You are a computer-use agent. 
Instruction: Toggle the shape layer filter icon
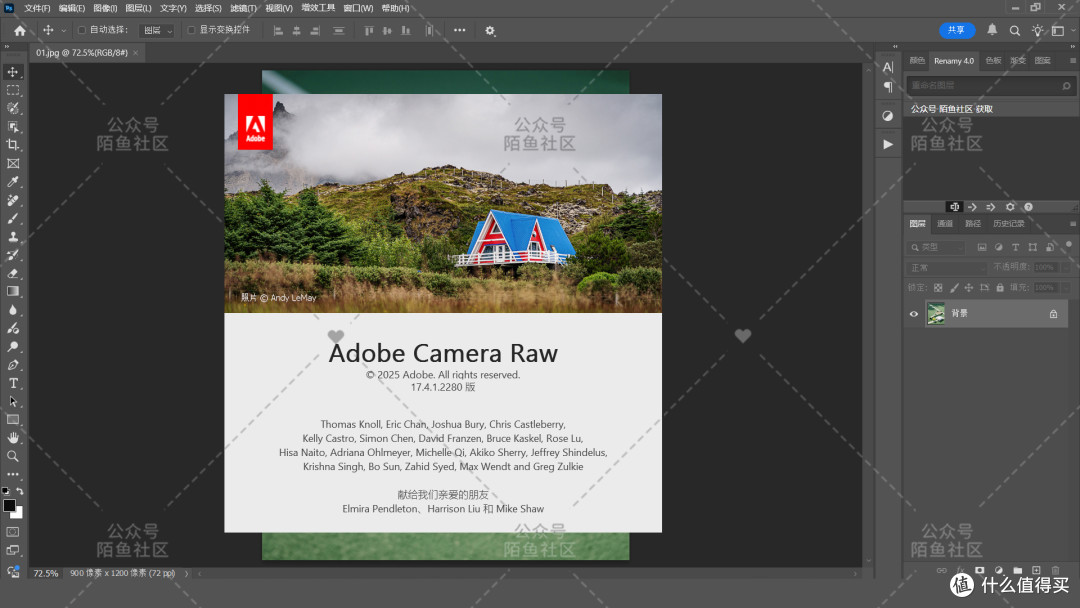point(1032,247)
